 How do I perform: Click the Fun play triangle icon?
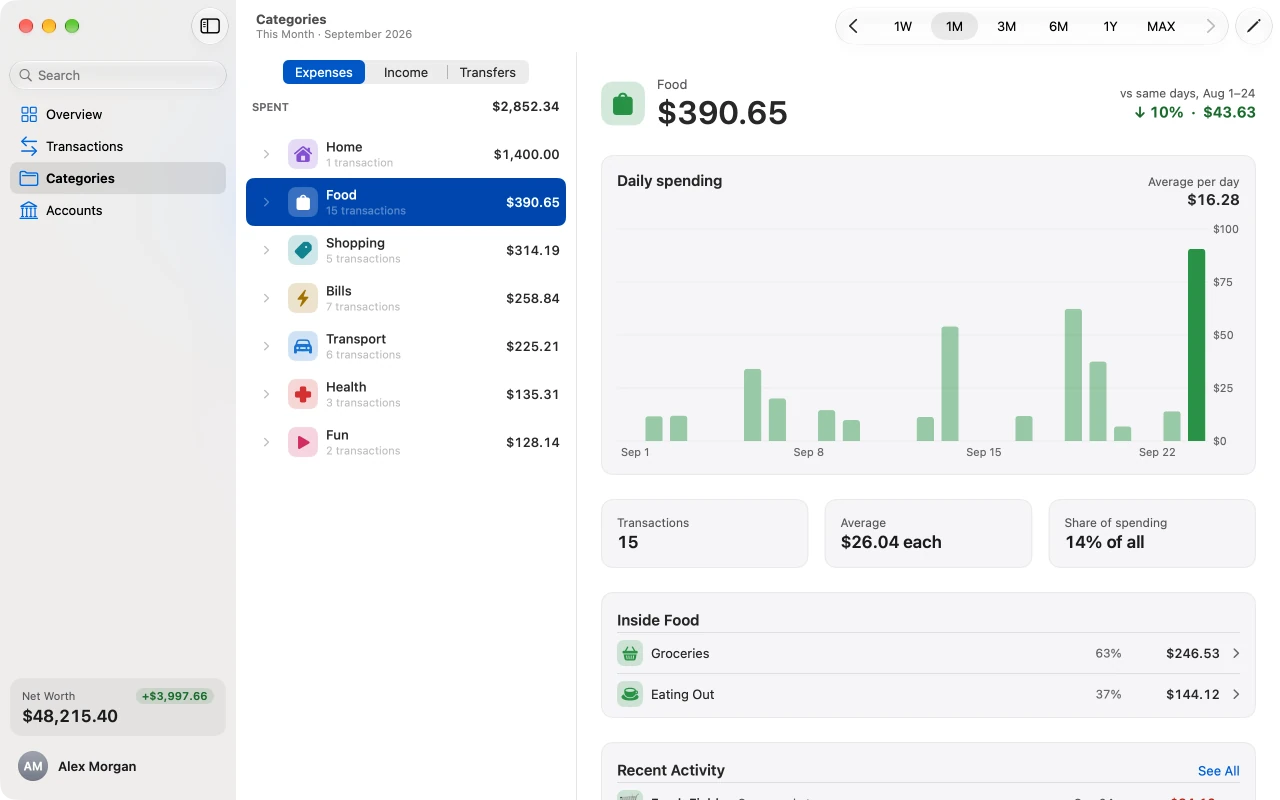(x=303, y=442)
